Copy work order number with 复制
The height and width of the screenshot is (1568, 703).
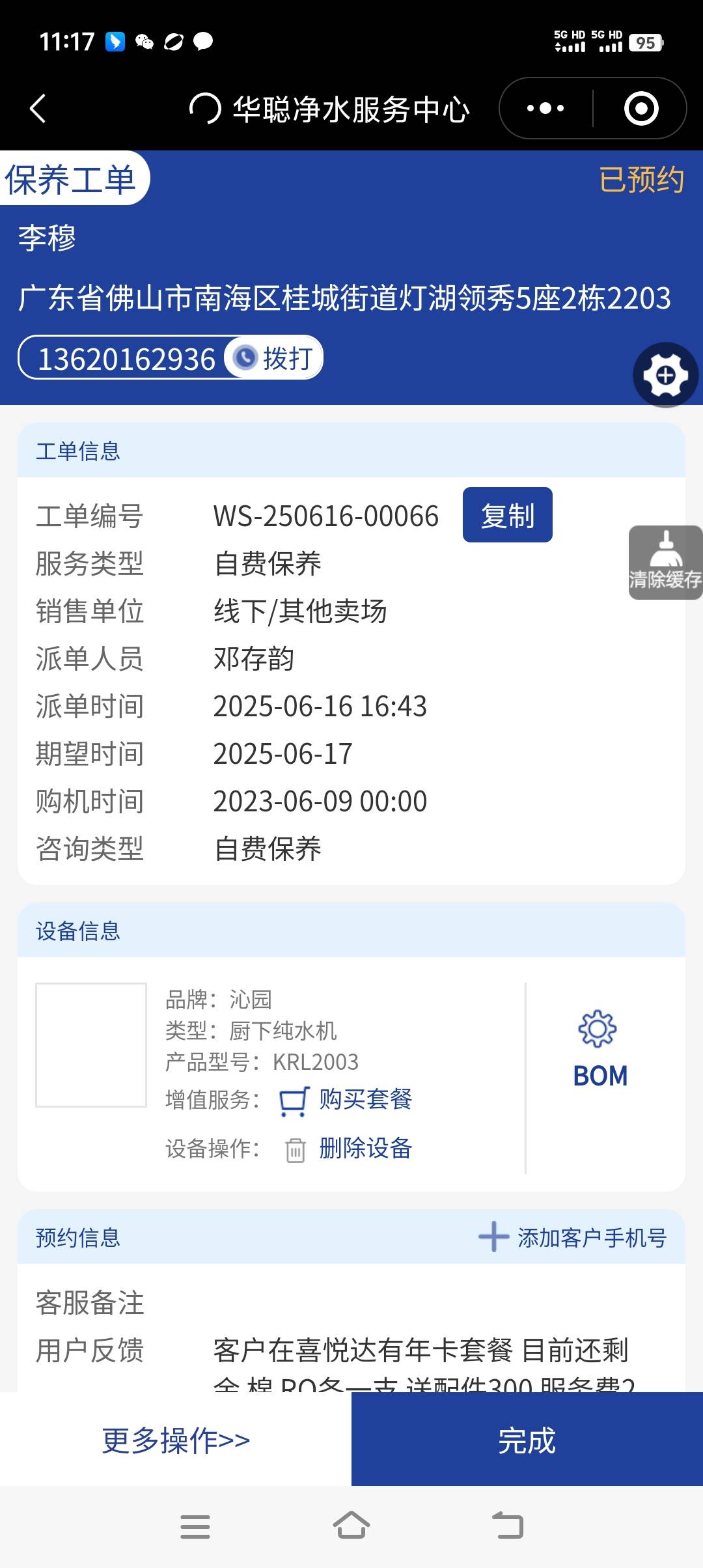pyautogui.click(x=508, y=515)
